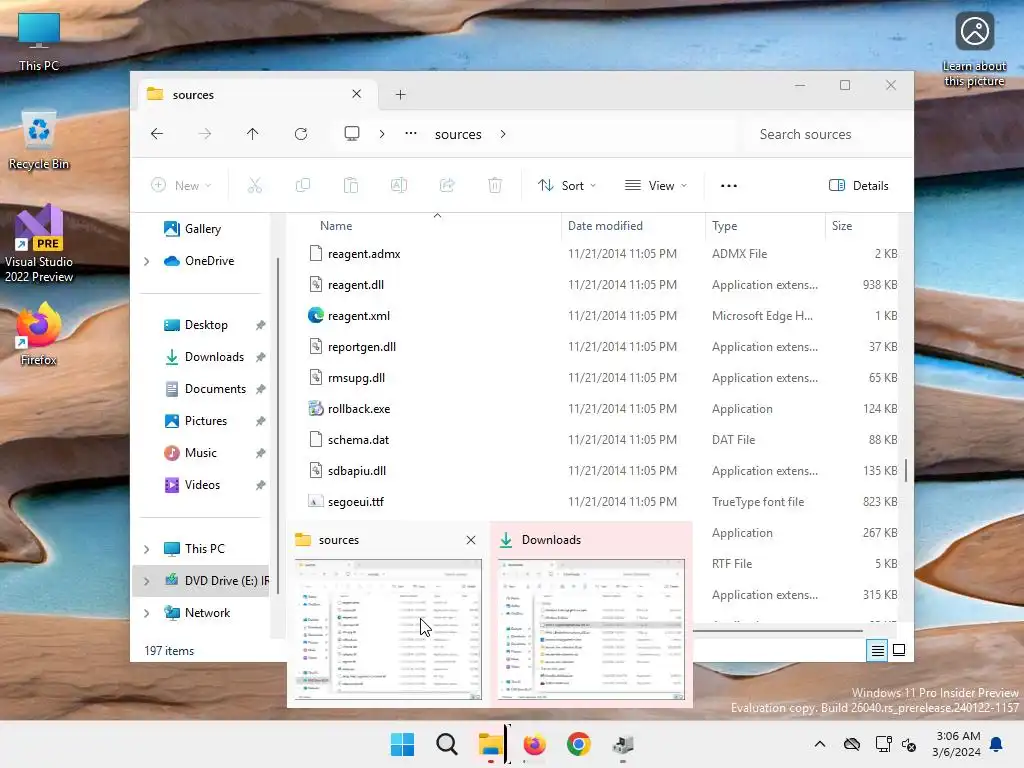Close the sources preview thumbnail
Image resolution: width=1024 pixels, height=768 pixels.
pos(471,539)
